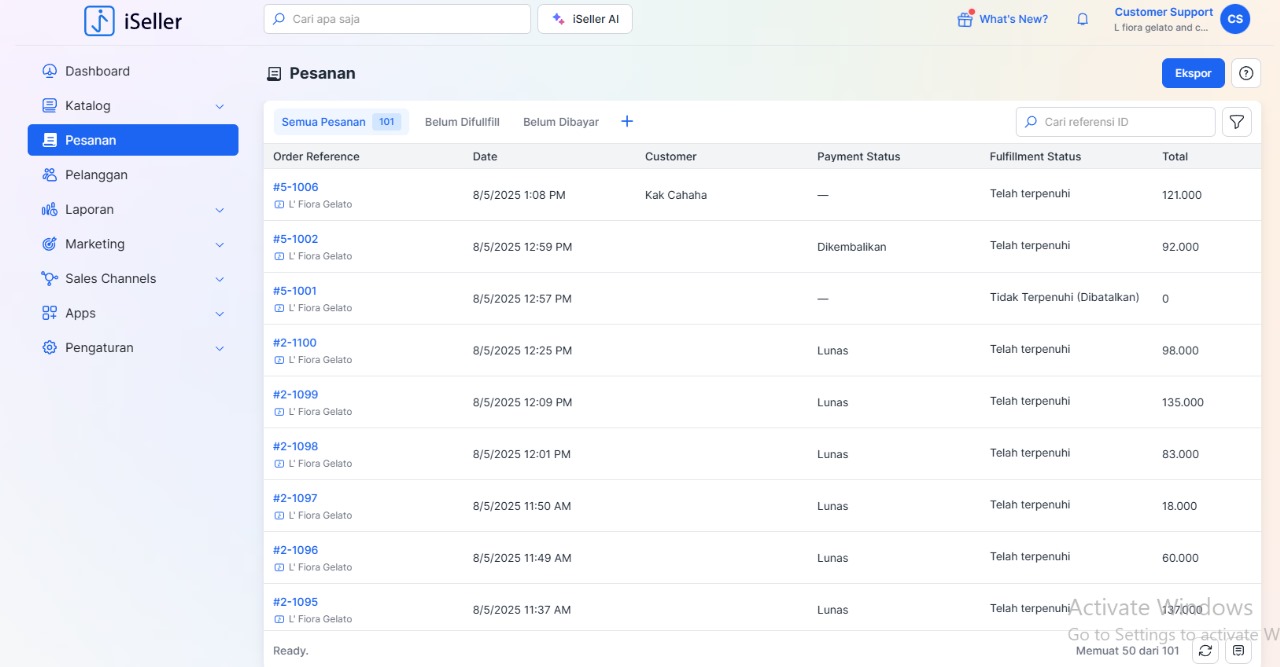Click the What's New link
1280x667 pixels.
tap(1003, 19)
